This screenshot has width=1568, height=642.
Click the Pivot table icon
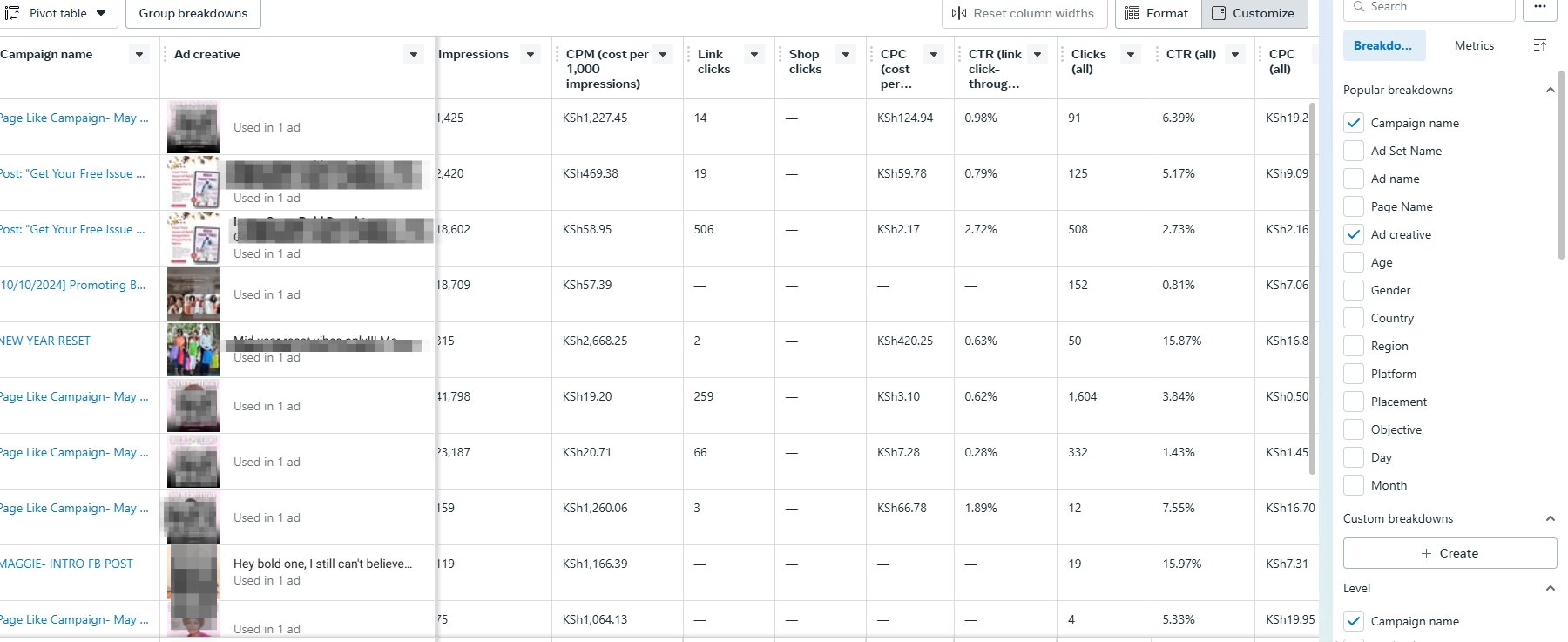12,13
